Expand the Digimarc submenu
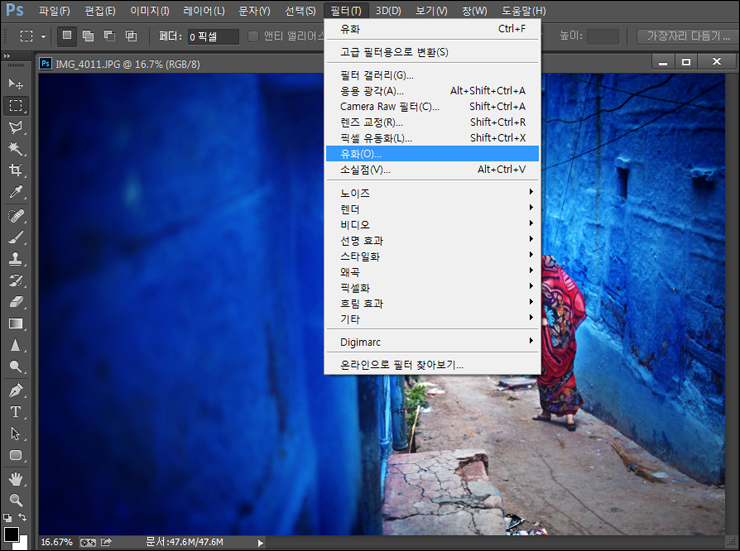The width and height of the screenshot is (740, 551). click(432, 342)
